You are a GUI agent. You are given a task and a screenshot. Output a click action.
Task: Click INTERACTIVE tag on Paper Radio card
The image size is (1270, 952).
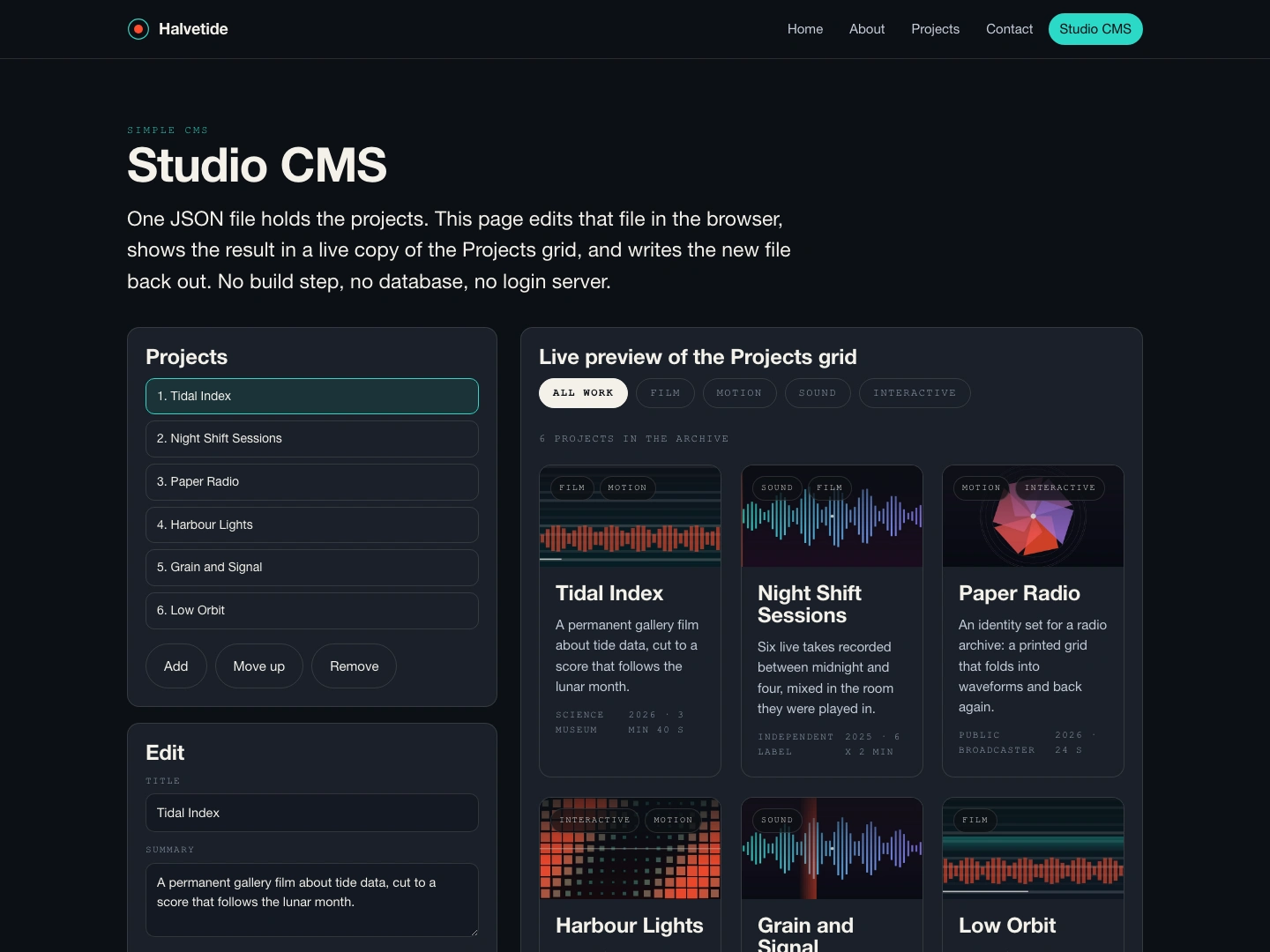click(x=1060, y=487)
